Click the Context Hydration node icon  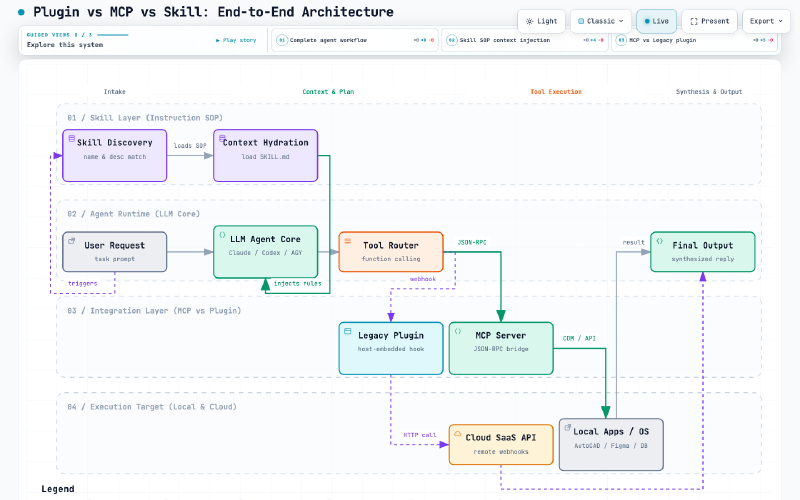[222, 138]
